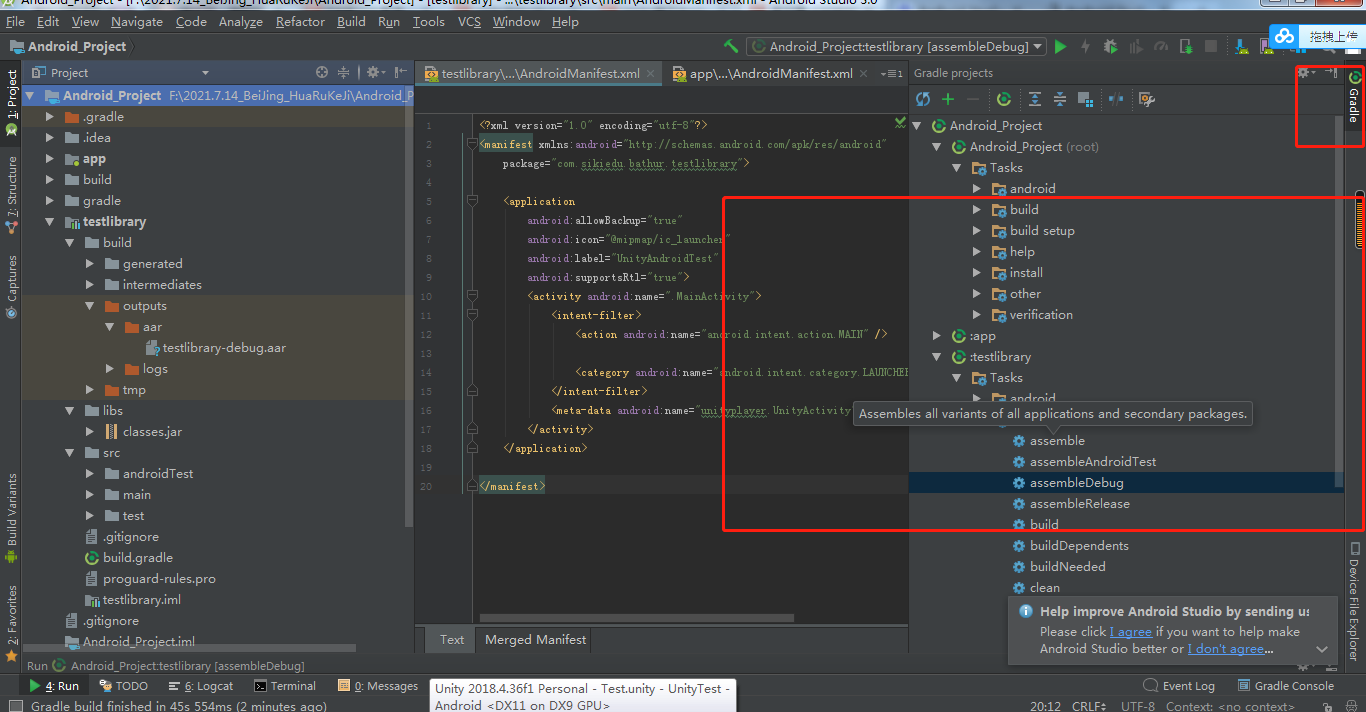Open the Event Log
Screen dimensions: 1366x712
pos(1179,686)
